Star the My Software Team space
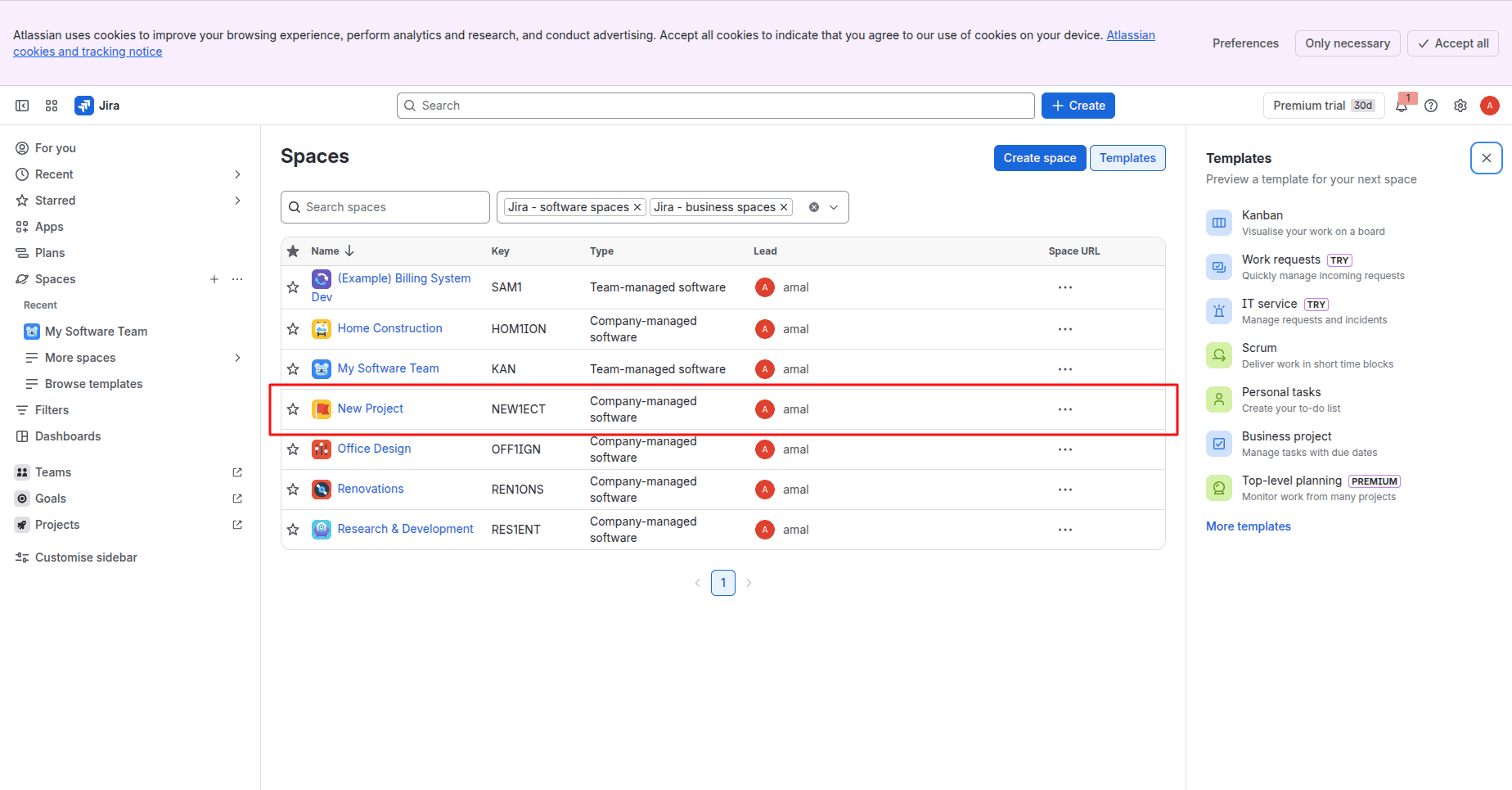The height and width of the screenshot is (790, 1512). click(293, 369)
